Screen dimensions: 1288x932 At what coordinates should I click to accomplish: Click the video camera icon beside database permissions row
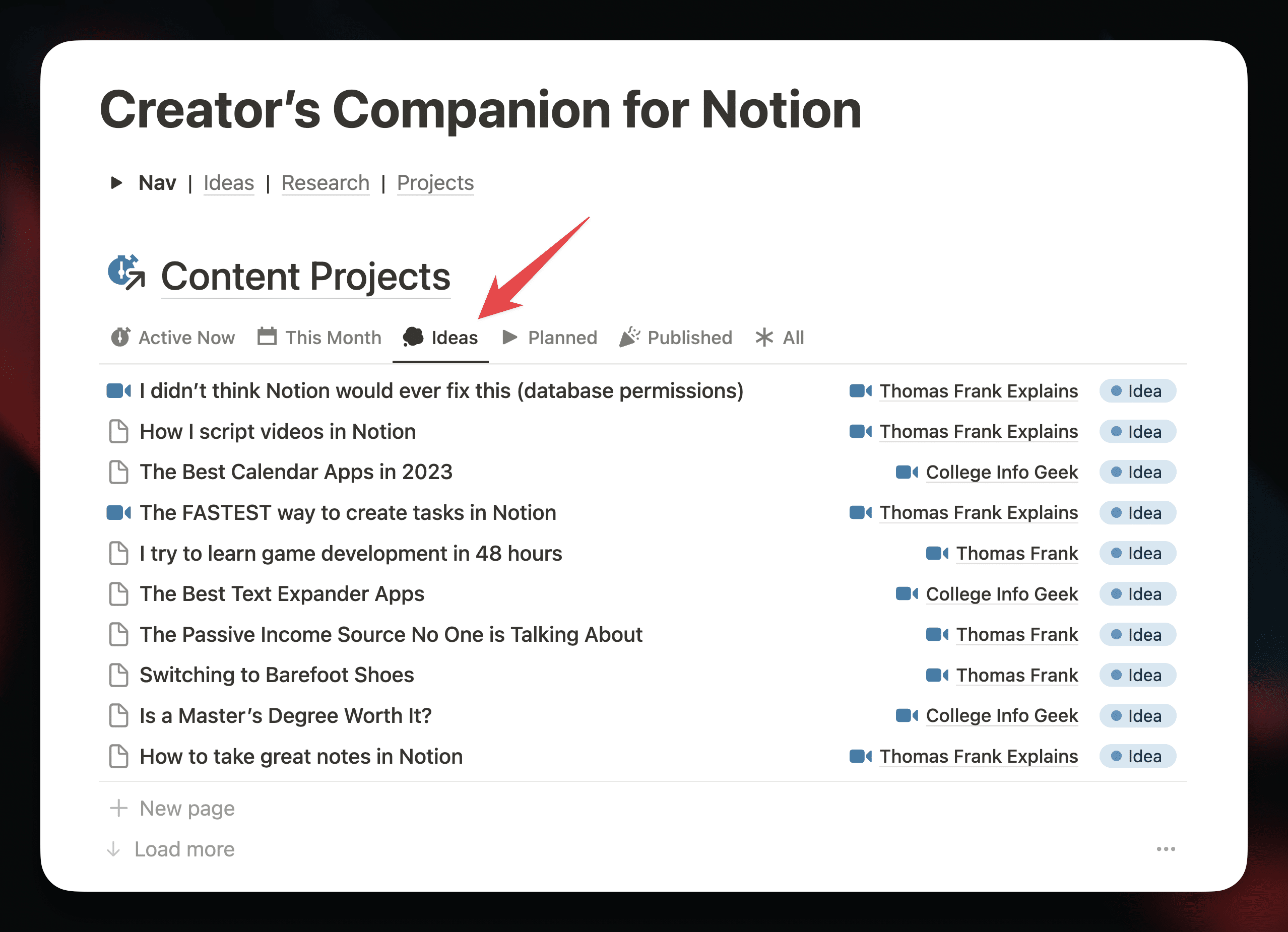pyautogui.click(x=119, y=391)
